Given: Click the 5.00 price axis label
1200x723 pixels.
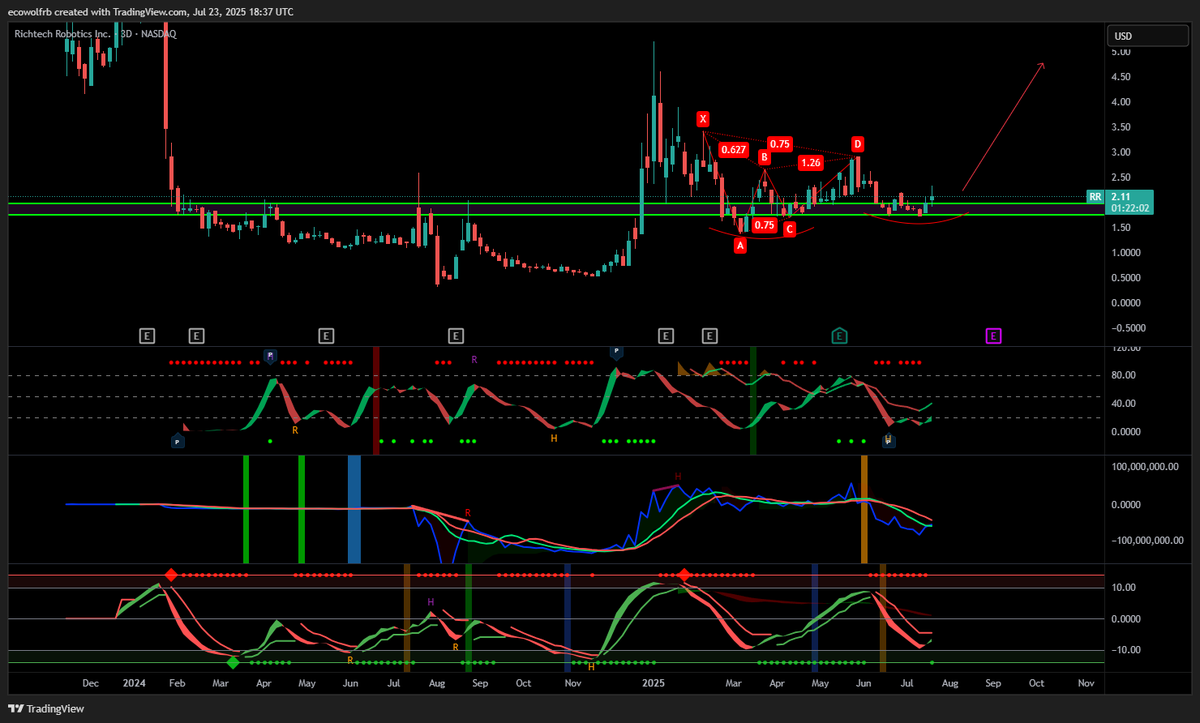Looking at the screenshot, I should (x=1121, y=51).
